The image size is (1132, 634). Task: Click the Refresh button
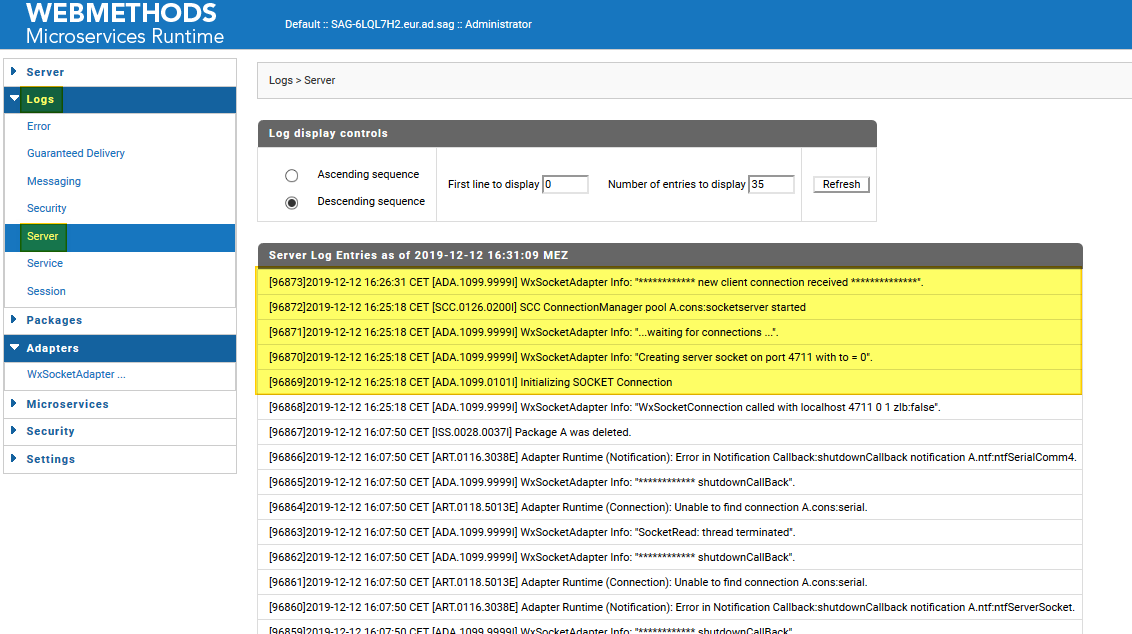[841, 184]
